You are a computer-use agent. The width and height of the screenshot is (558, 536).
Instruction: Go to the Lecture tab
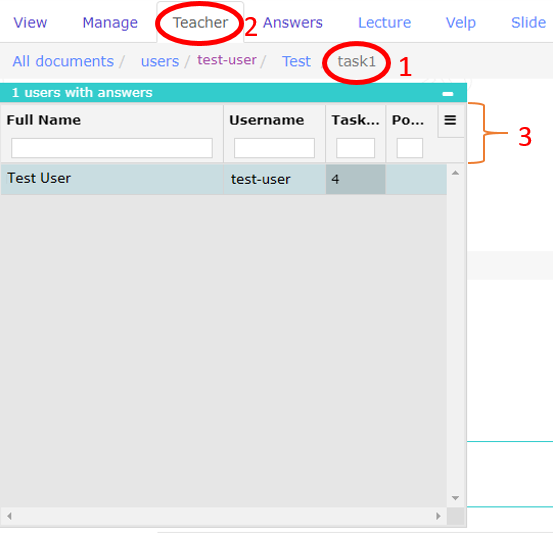coord(384,23)
